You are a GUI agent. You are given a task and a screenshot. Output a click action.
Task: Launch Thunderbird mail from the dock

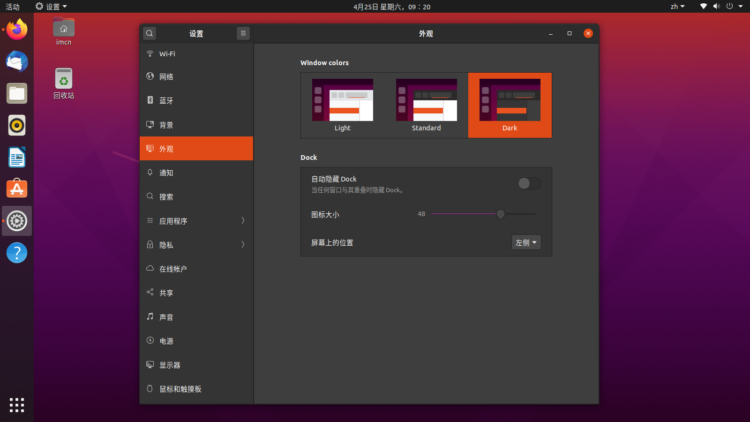pyautogui.click(x=17, y=62)
